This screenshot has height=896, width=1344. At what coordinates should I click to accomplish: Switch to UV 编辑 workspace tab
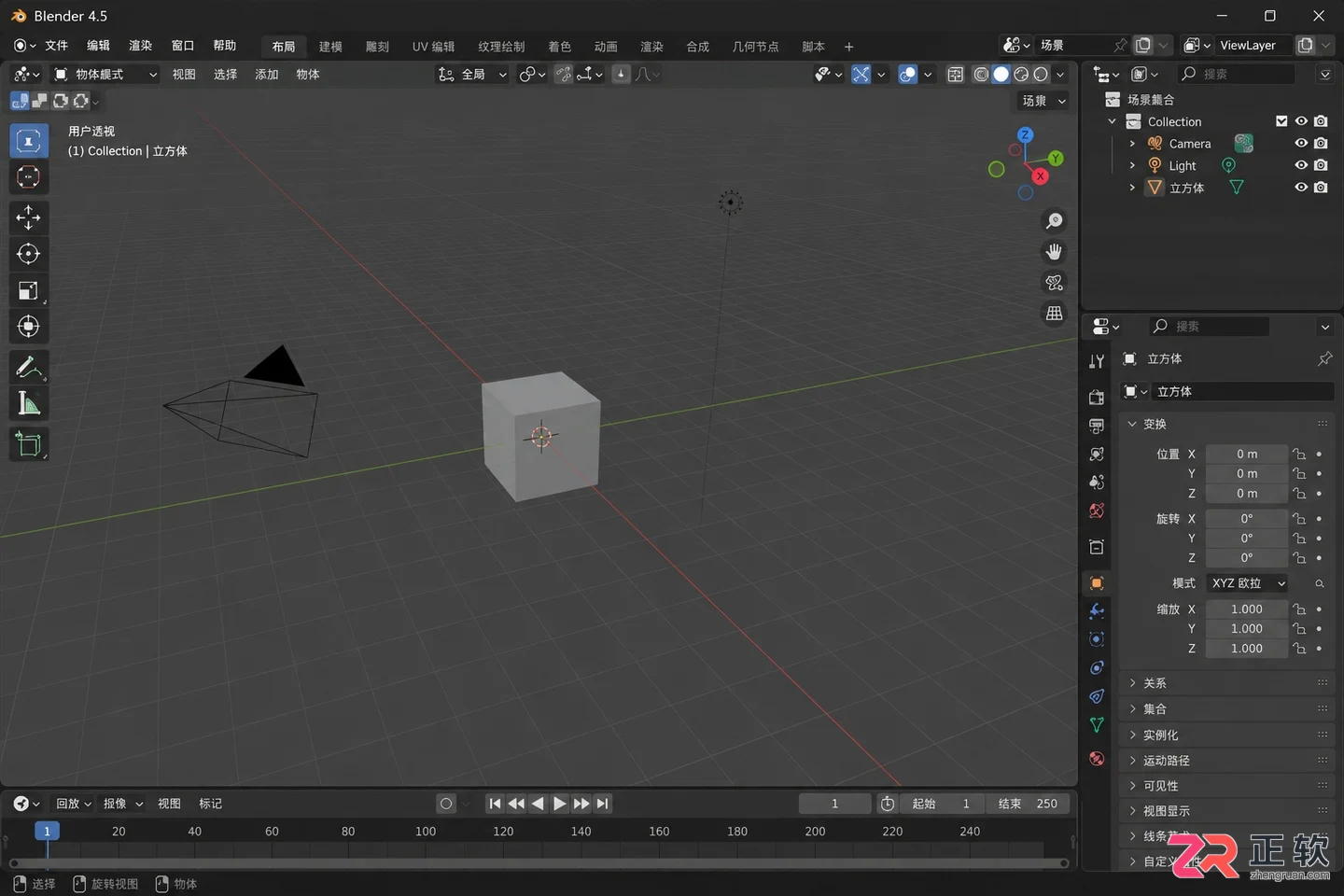pos(433,47)
